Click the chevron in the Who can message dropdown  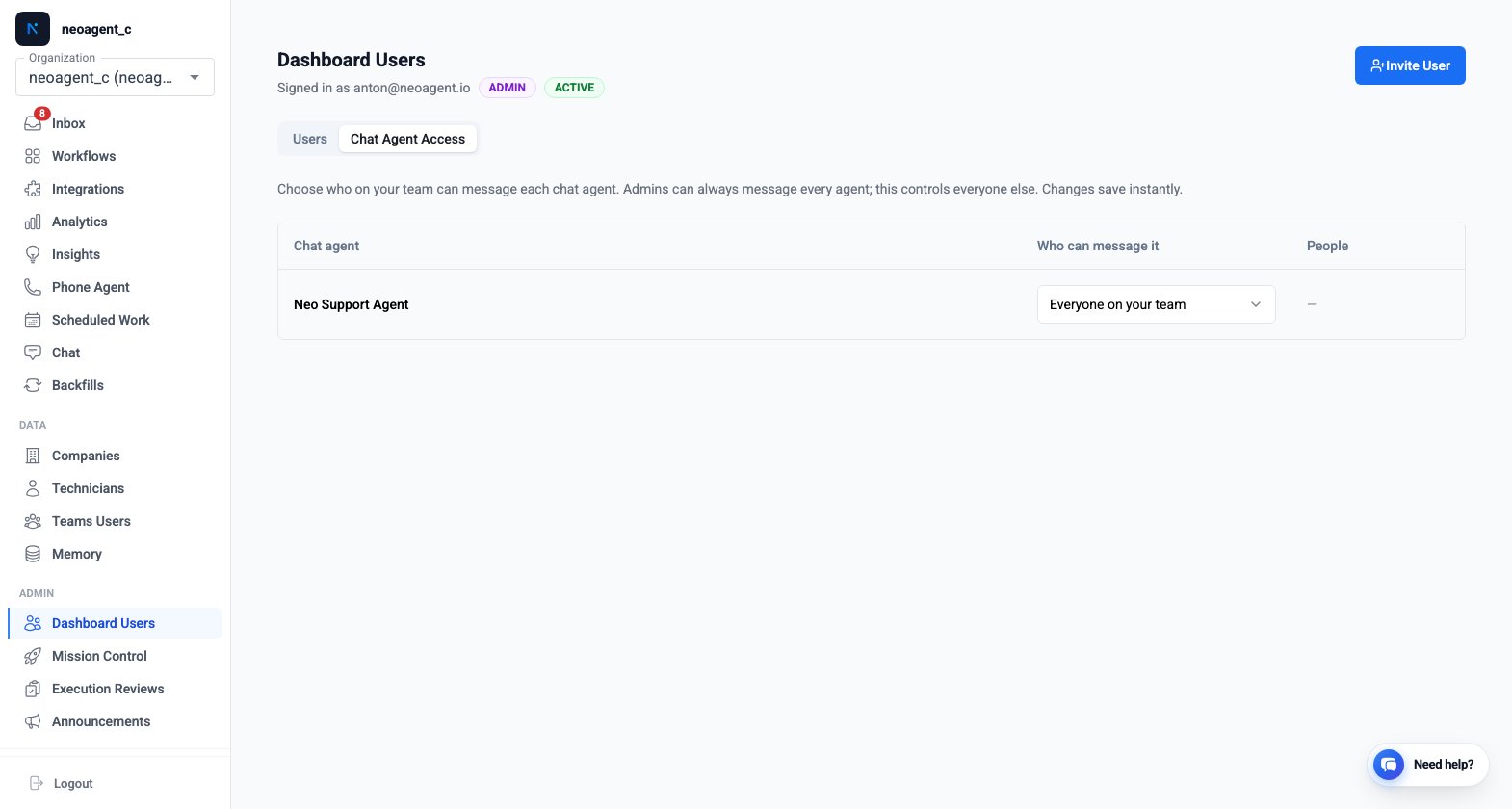pos(1256,304)
